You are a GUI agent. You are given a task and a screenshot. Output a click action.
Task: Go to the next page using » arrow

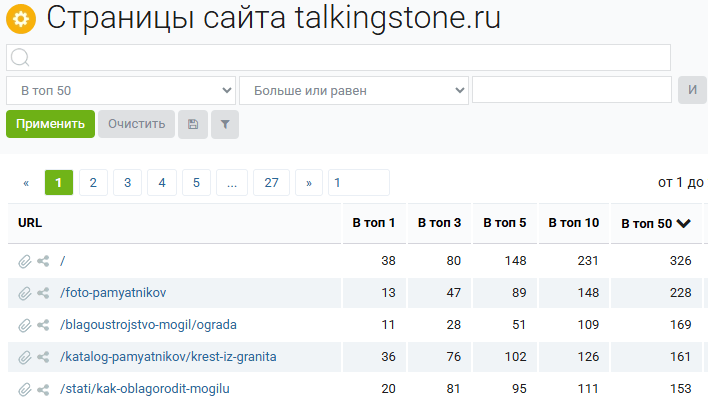coord(309,182)
